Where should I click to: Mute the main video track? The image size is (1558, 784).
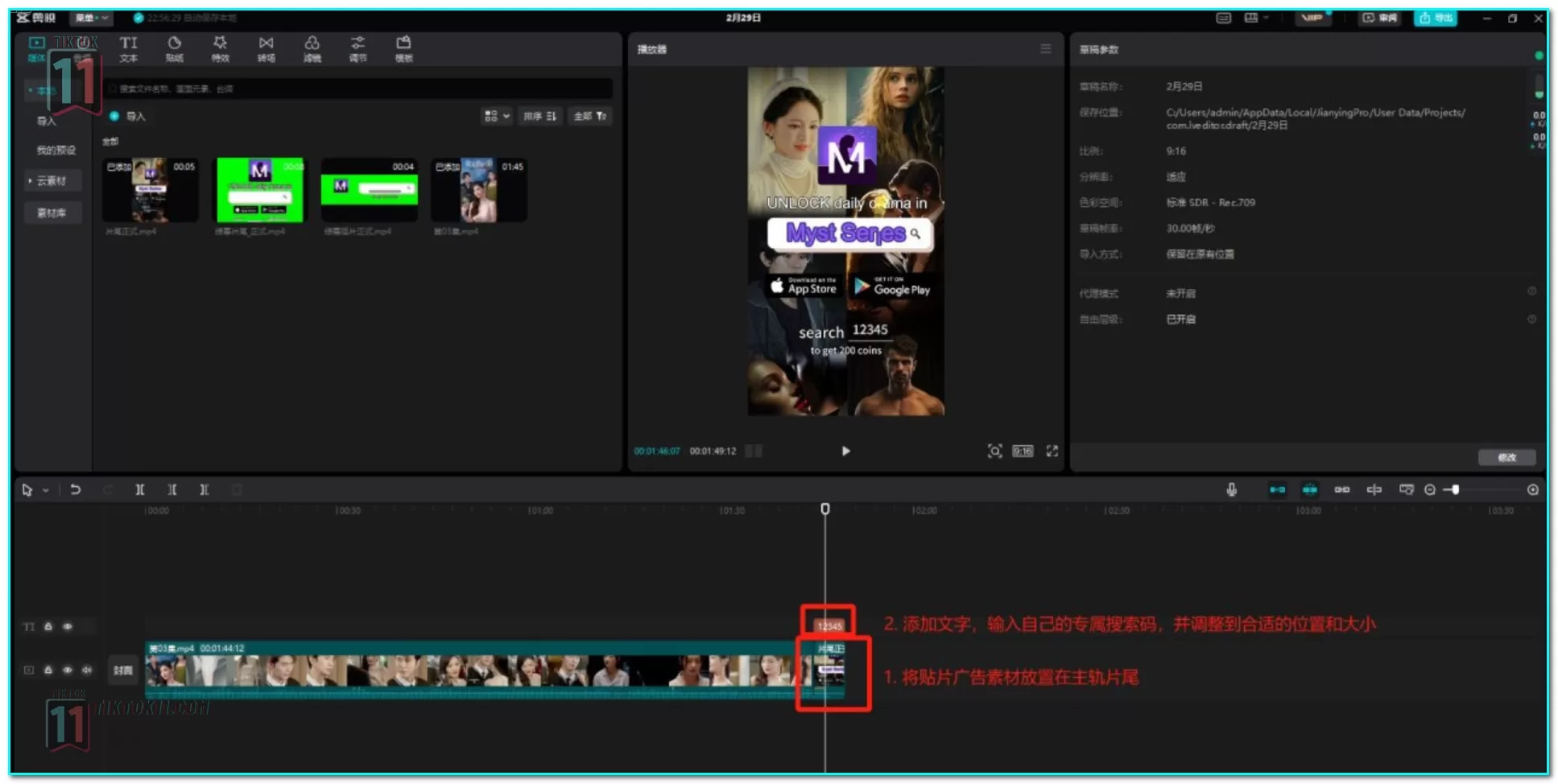point(87,670)
